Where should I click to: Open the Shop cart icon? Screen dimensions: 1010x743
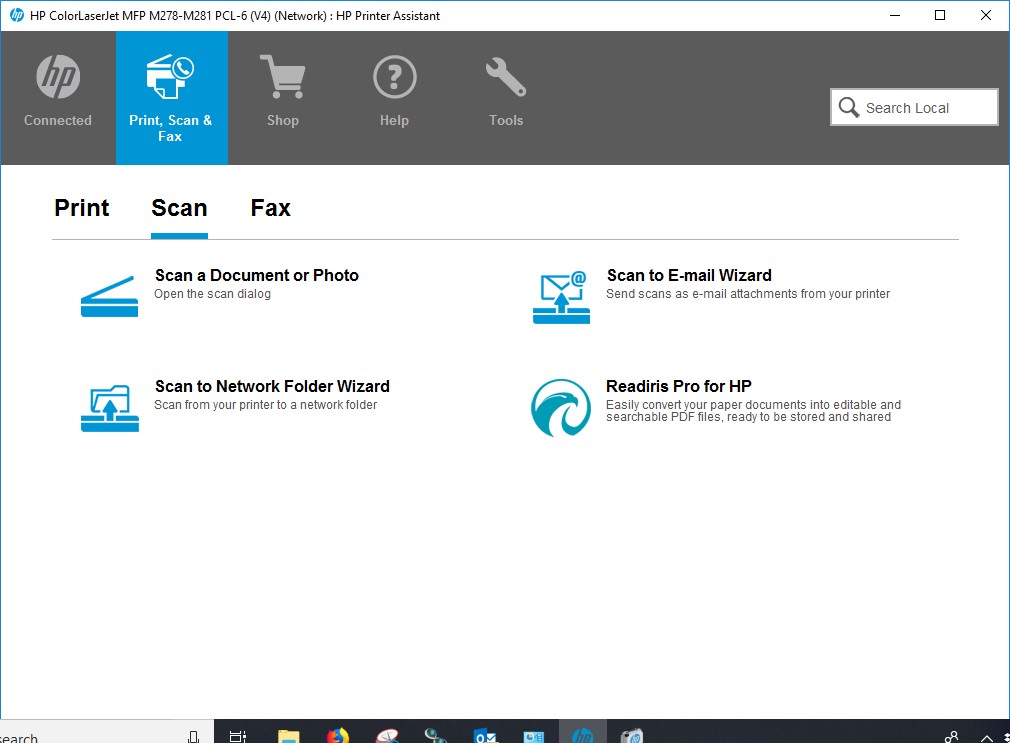click(x=282, y=79)
